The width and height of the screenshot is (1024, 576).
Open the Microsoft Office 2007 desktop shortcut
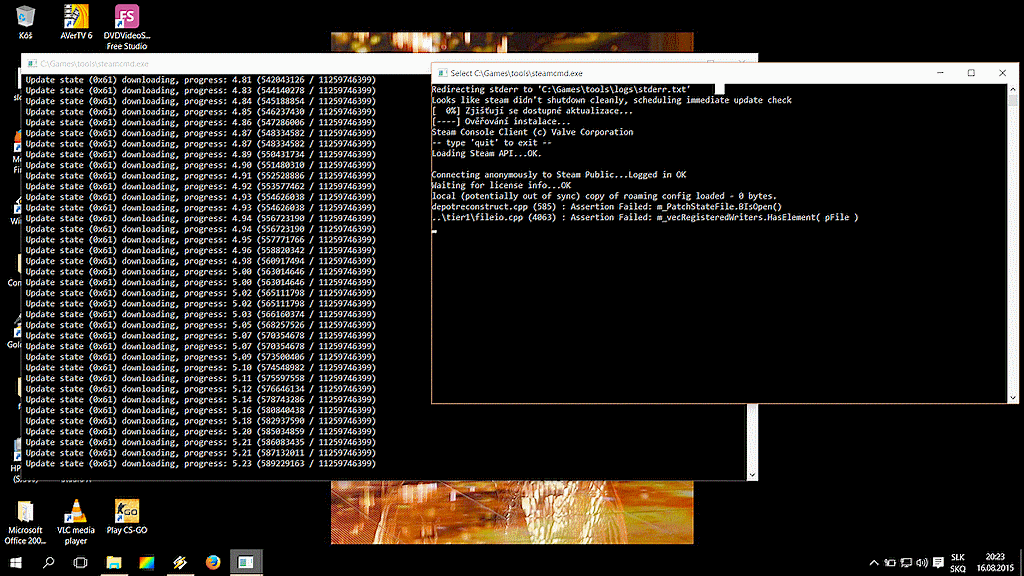pos(25,522)
